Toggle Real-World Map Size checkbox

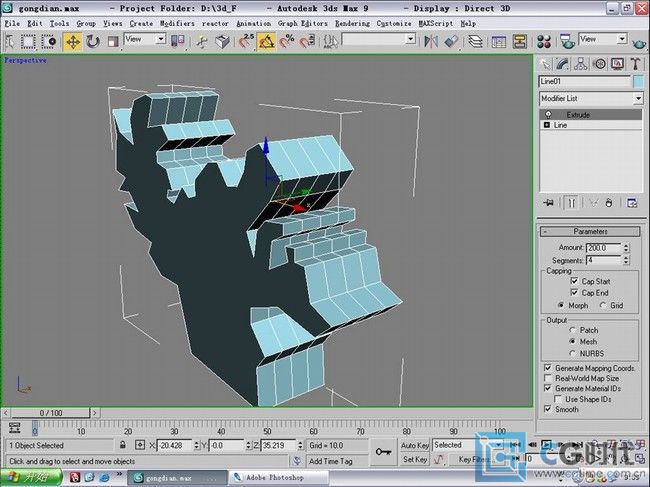point(548,378)
